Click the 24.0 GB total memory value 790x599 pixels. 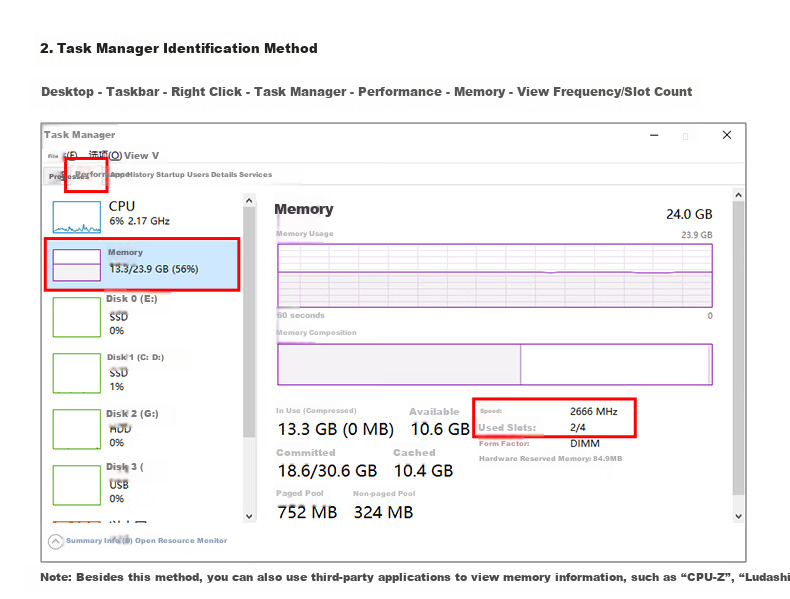[x=689, y=214]
